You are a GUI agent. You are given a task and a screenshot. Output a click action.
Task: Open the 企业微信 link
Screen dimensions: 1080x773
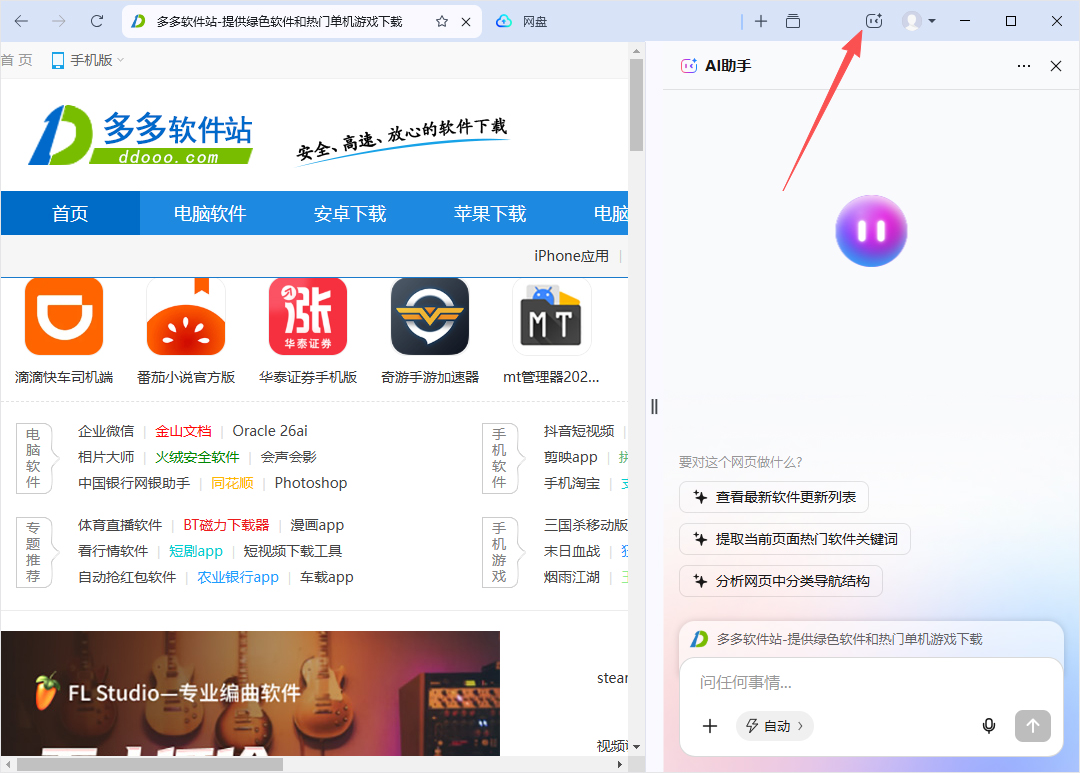coord(106,431)
